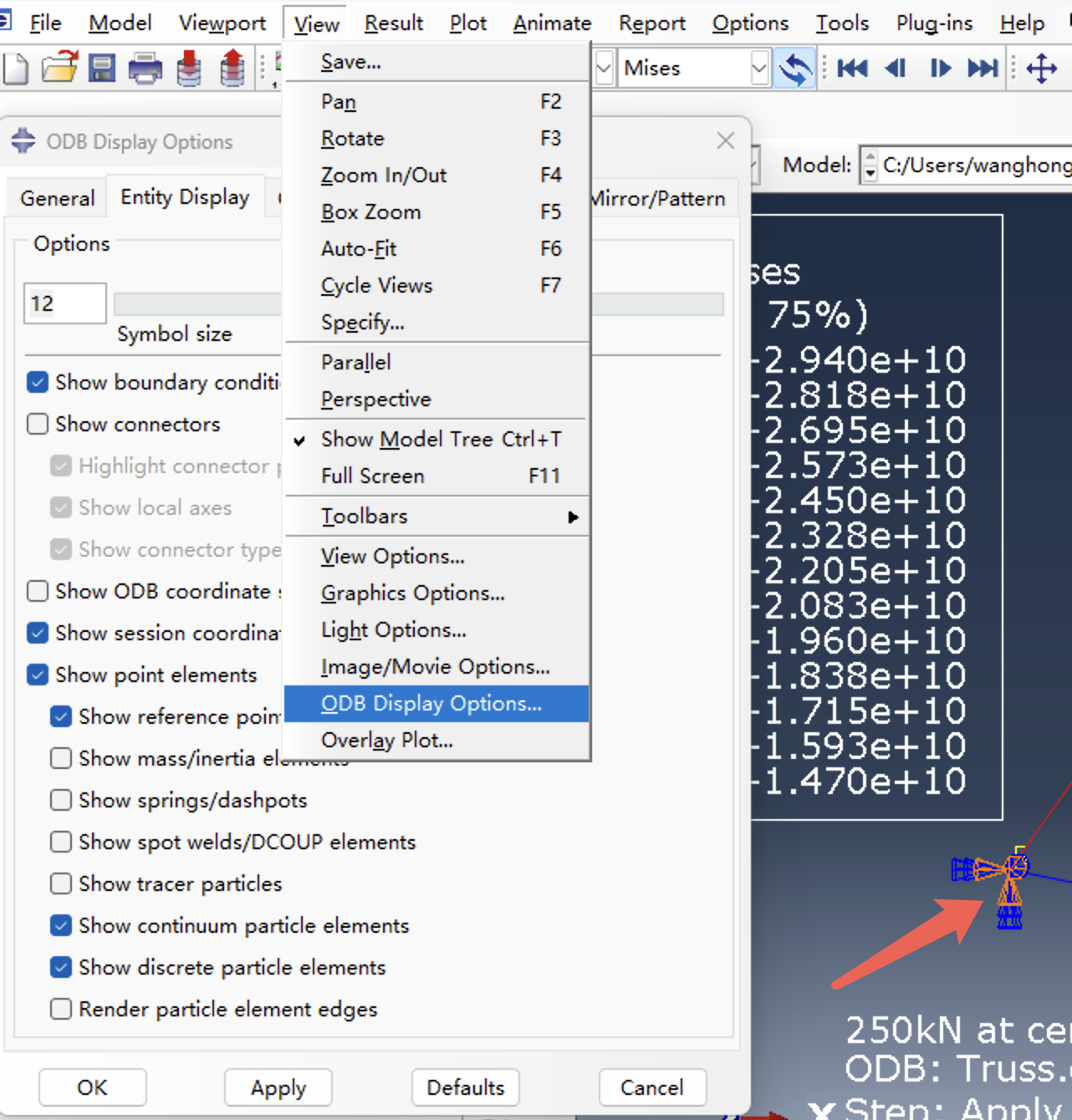Enable Render particle element edges
The height and width of the screenshot is (1120, 1072).
coord(61,1009)
